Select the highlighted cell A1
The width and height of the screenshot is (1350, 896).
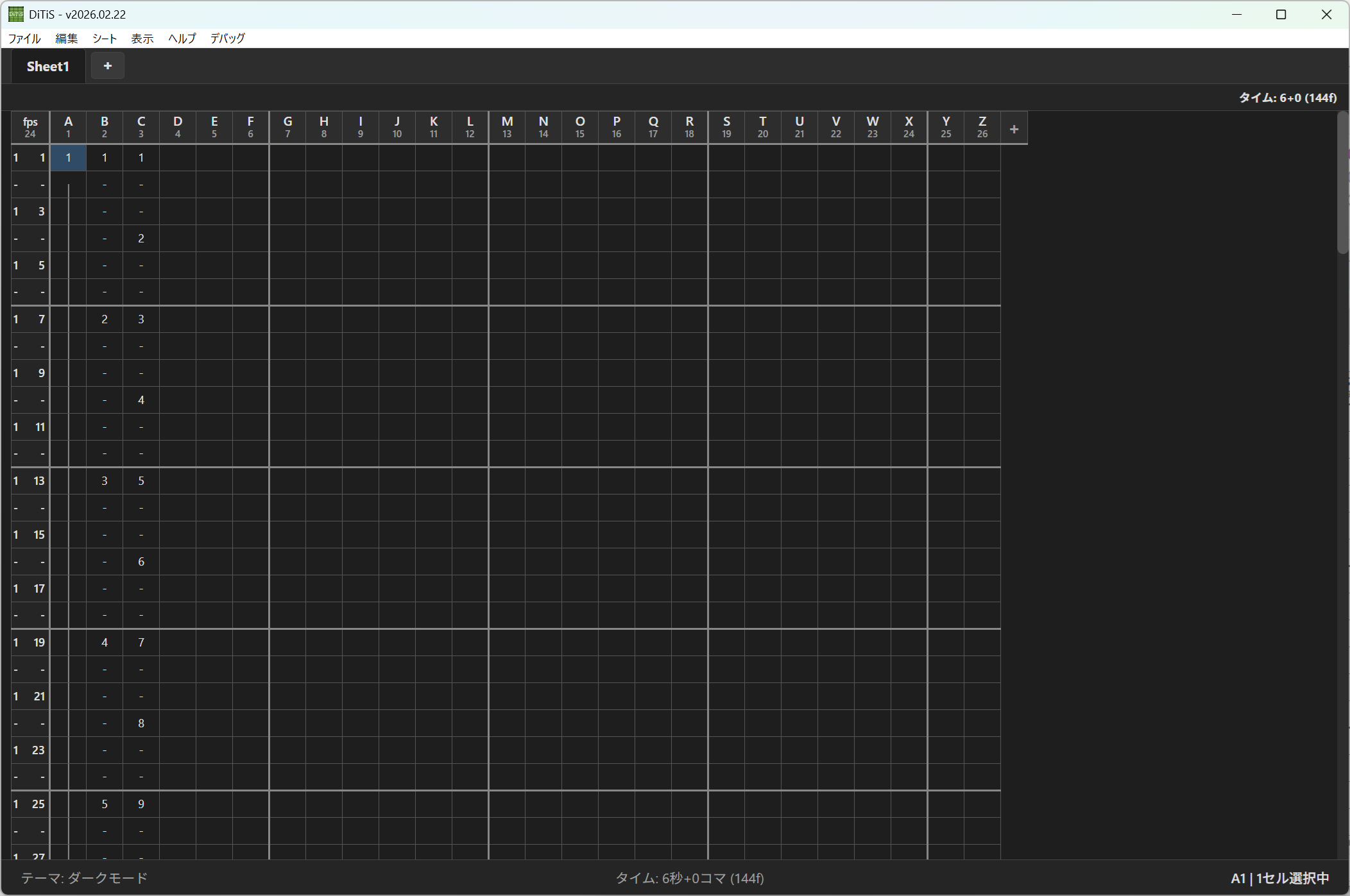[x=68, y=158]
